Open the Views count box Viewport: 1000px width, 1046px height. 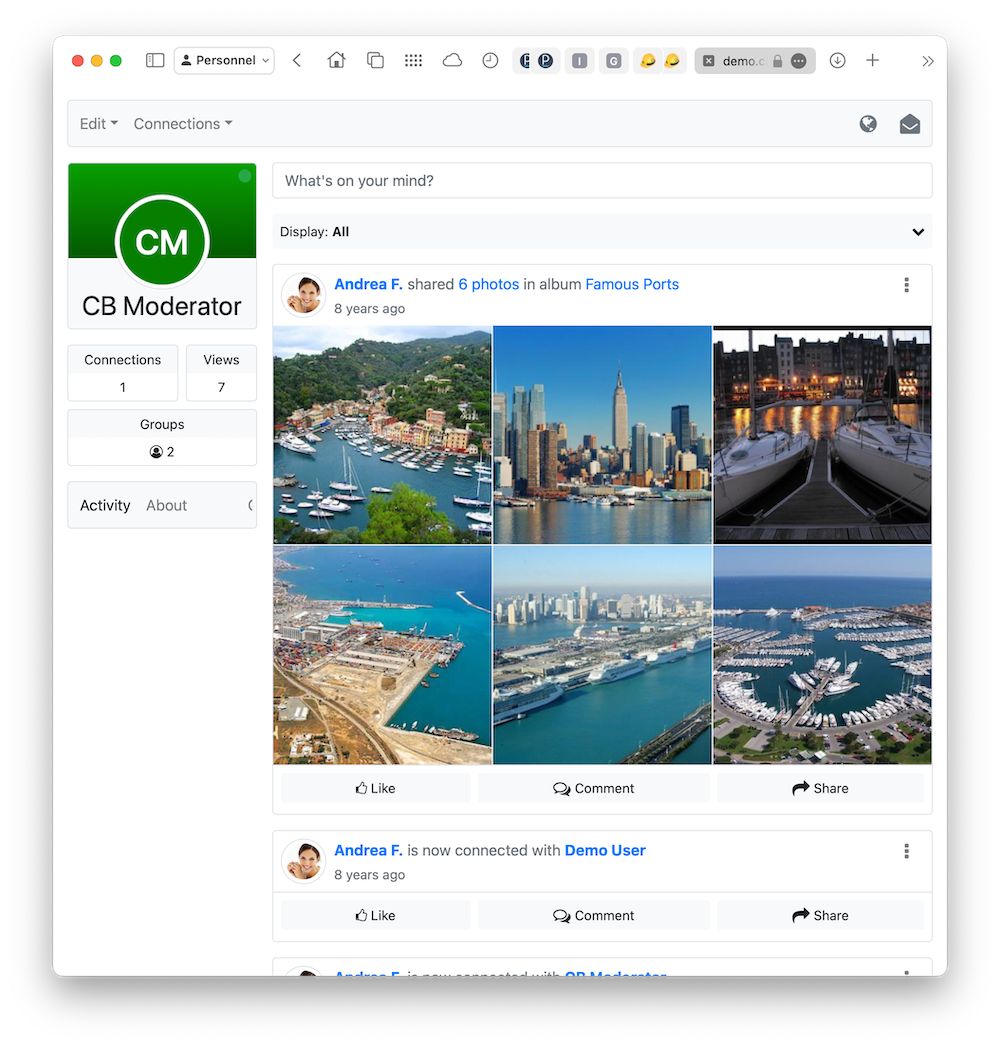click(x=221, y=373)
